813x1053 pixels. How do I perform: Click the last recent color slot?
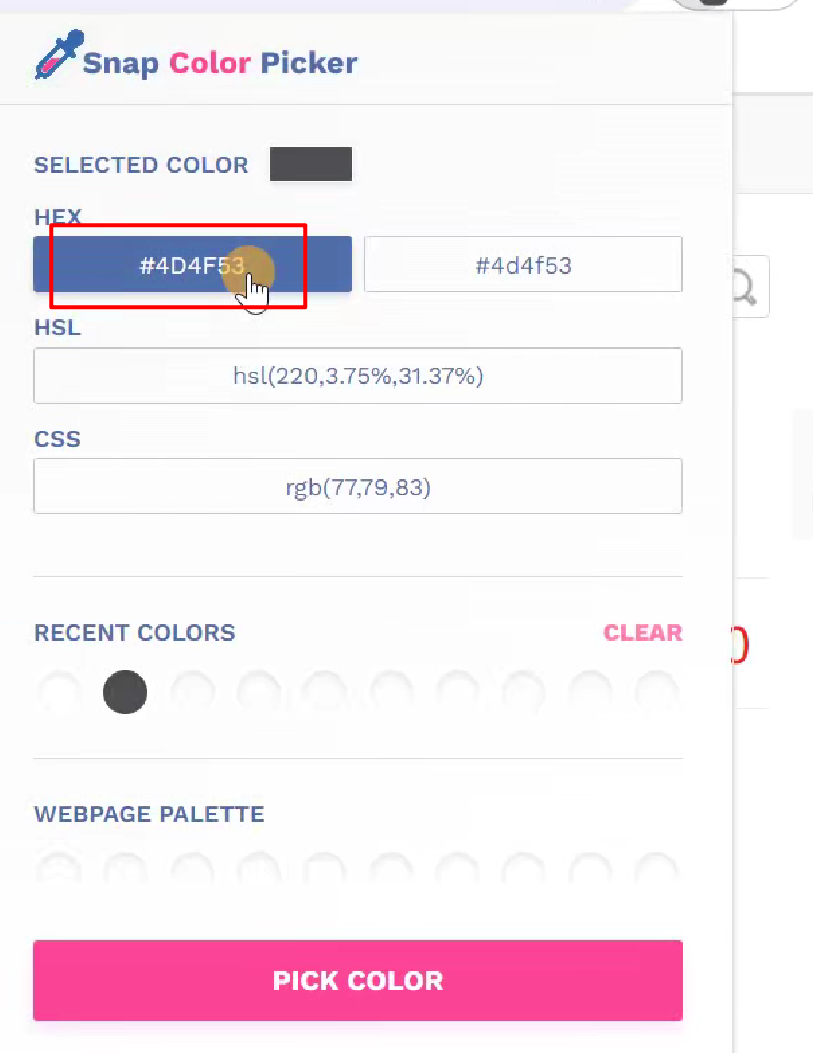click(656, 692)
